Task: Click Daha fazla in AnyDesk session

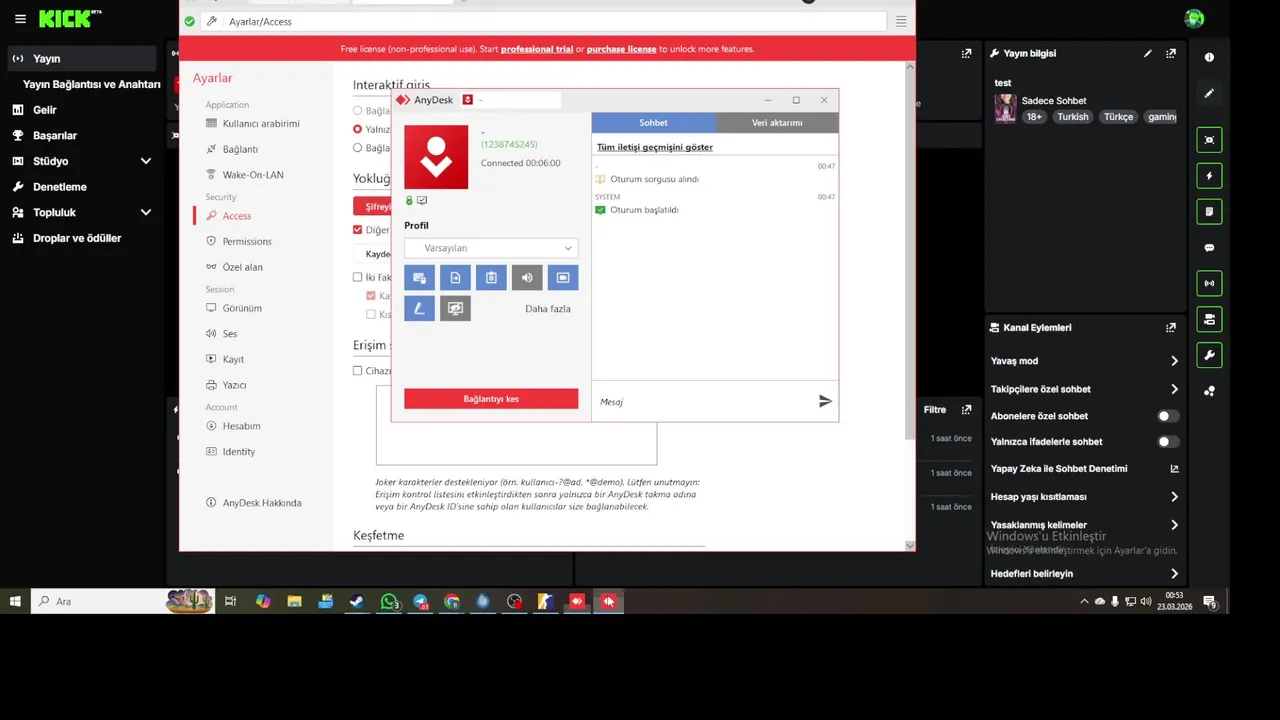Action: pos(548,309)
